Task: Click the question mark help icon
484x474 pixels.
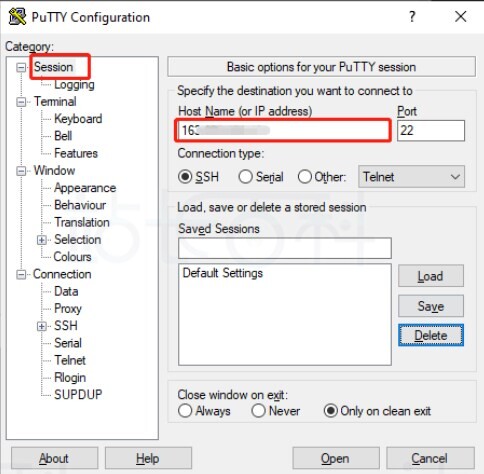Action: tap(412, 16)
